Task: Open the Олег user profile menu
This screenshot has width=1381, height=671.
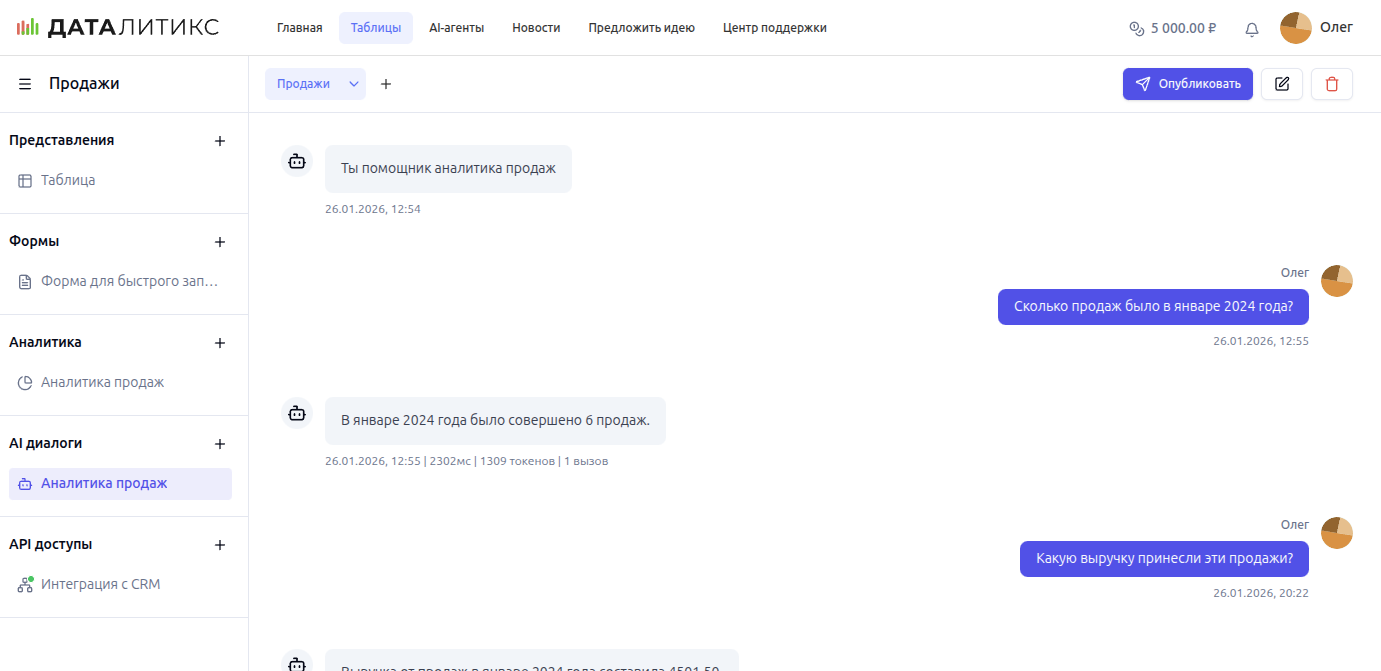Action: (1316, 28)
